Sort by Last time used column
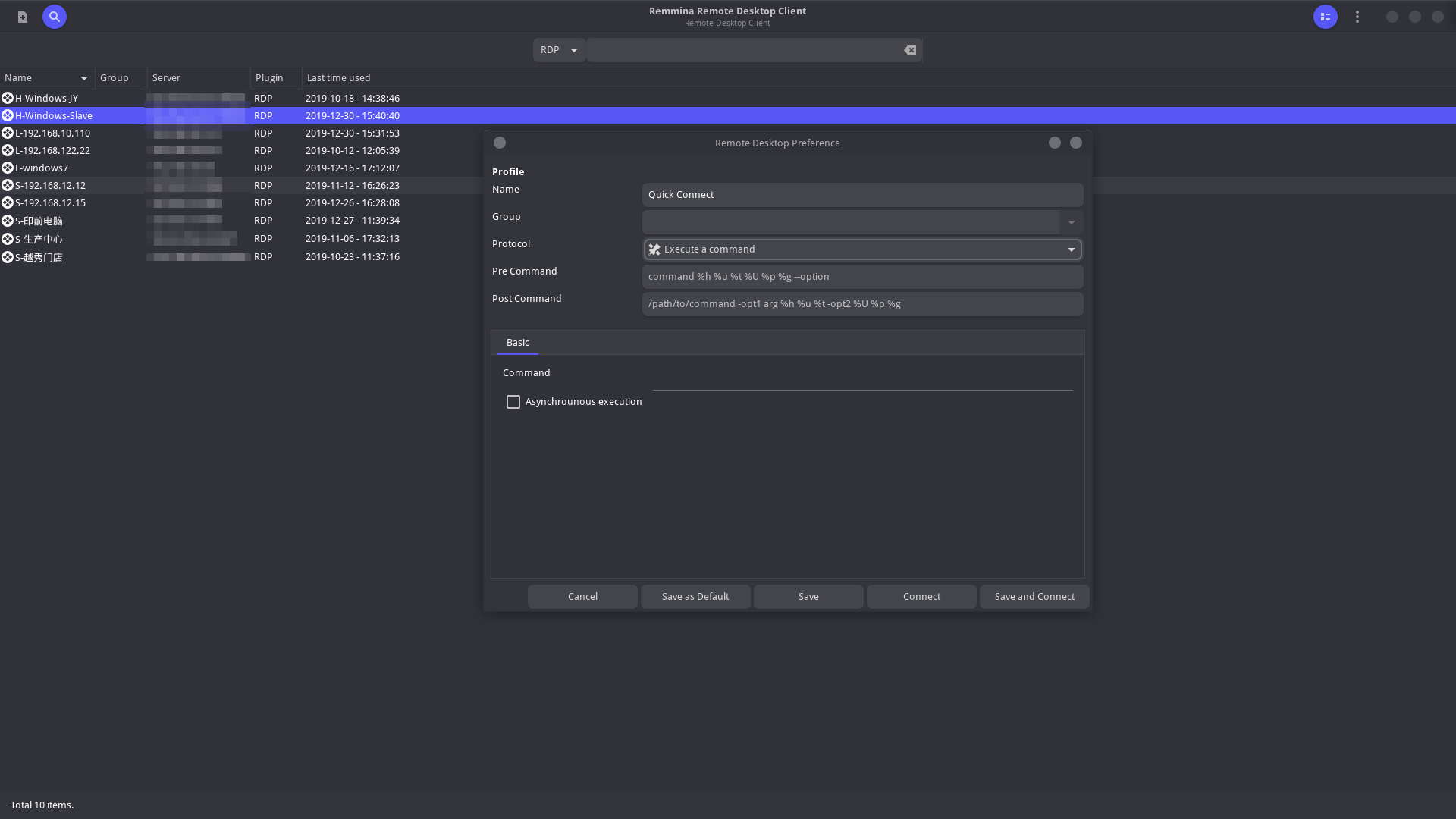The height and width of the screenshot is (819, 1456). pos(339,78)
